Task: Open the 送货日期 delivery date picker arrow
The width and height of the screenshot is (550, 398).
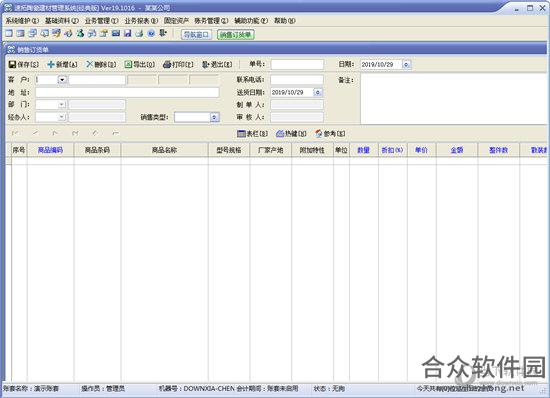Action: click(x=318, y=92)
